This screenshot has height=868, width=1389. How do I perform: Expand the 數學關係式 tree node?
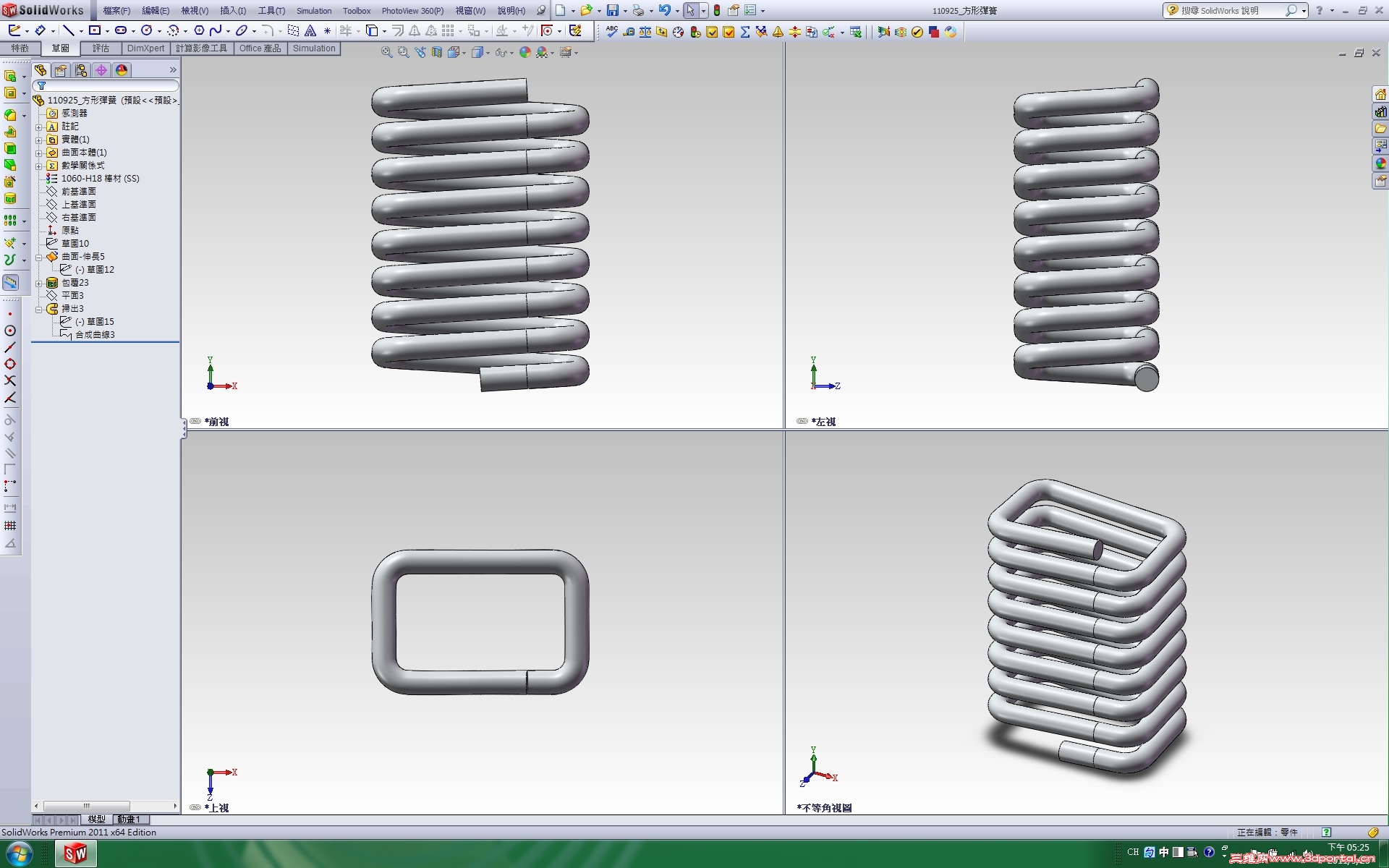click(39, 166)
